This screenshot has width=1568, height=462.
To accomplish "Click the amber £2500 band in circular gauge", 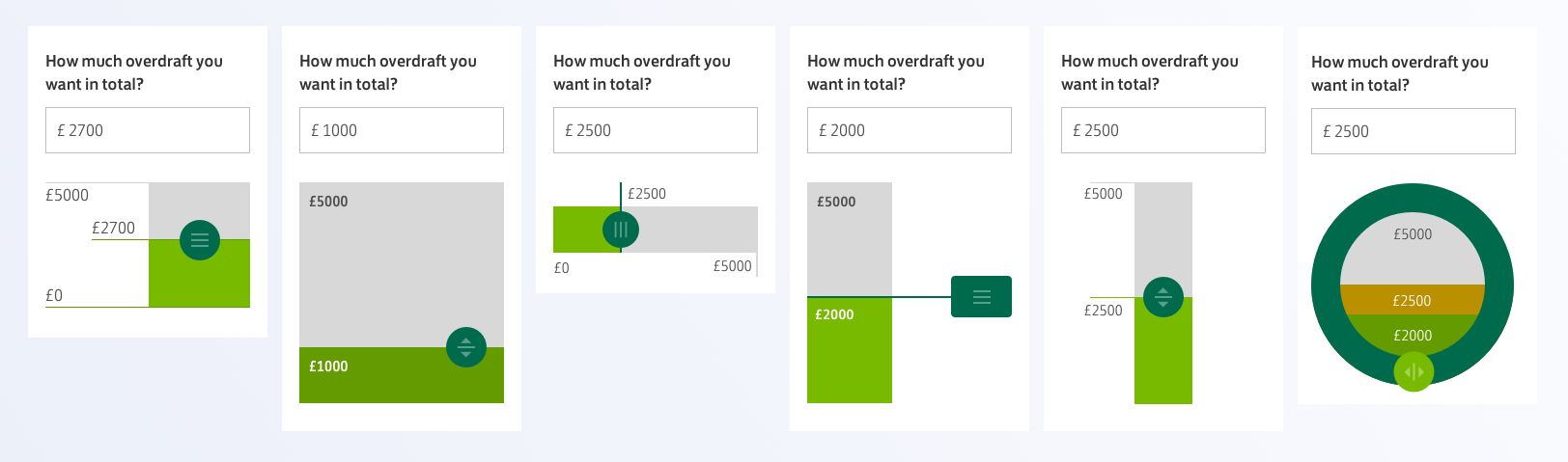I will 1413,300.
